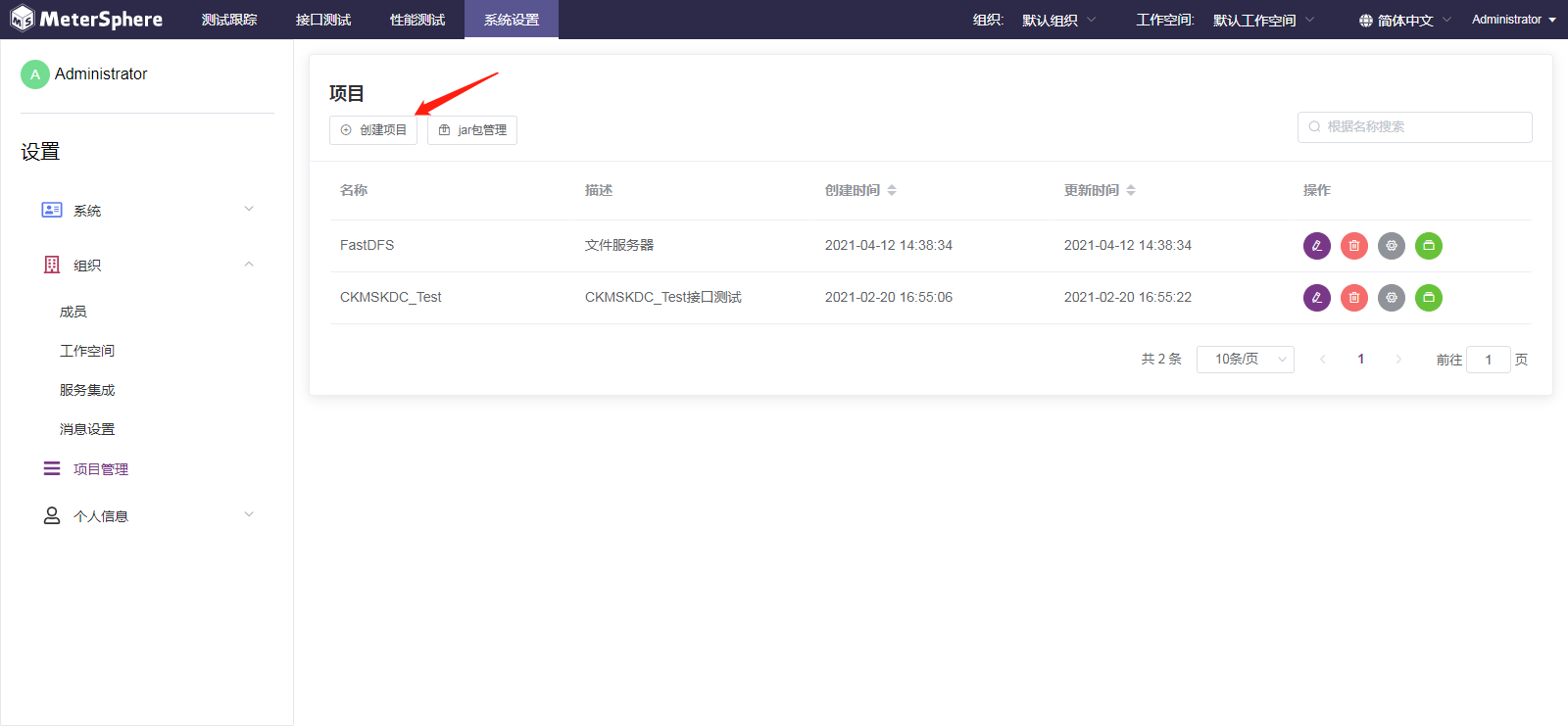Click the 共 2 条 total count
The height and width of the screenshot is (726, 1568).
point(1161,360)
